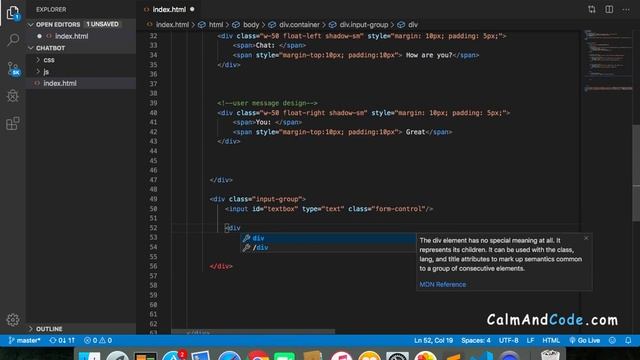Click Ln 52, Col 19 cursor position

click(433, 340)
